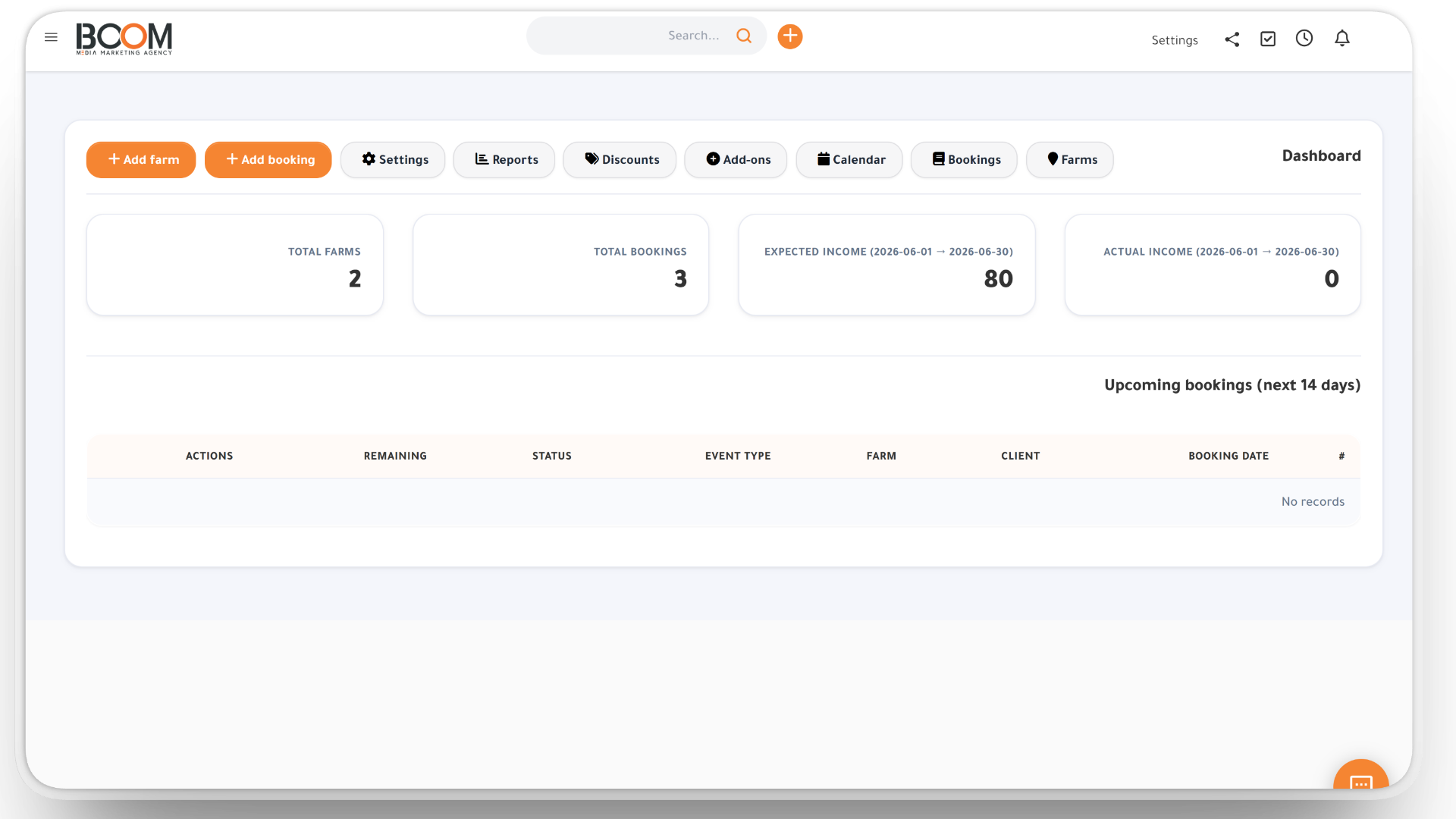Click the Booking Date column header
Viewport: 1456px width, 819px height.
1228,456
